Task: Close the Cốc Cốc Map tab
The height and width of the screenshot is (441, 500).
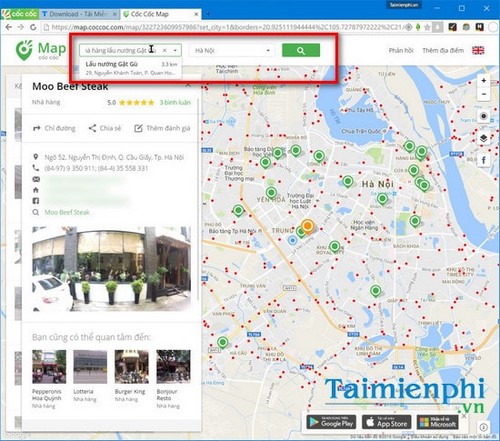Action: click(x=196, y=14)
